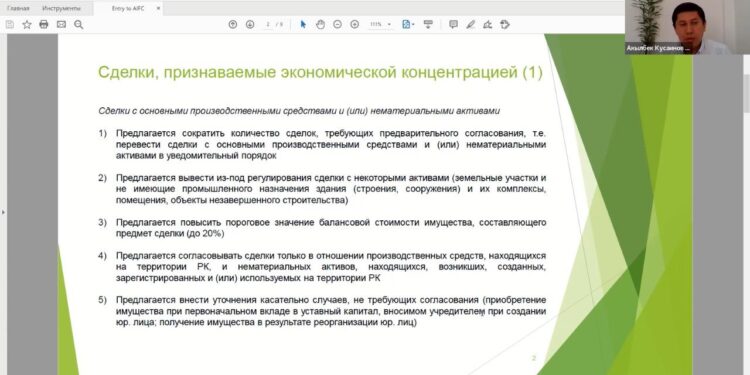750x375 pixels.
Task: Zoom out with the minus icon
Action: coord(337,24)
